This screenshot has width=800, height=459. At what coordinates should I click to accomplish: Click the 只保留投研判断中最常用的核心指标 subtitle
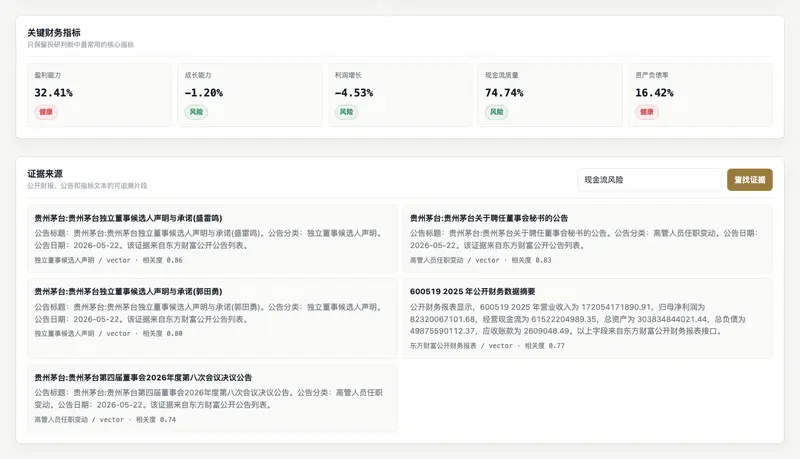(81, 44)
